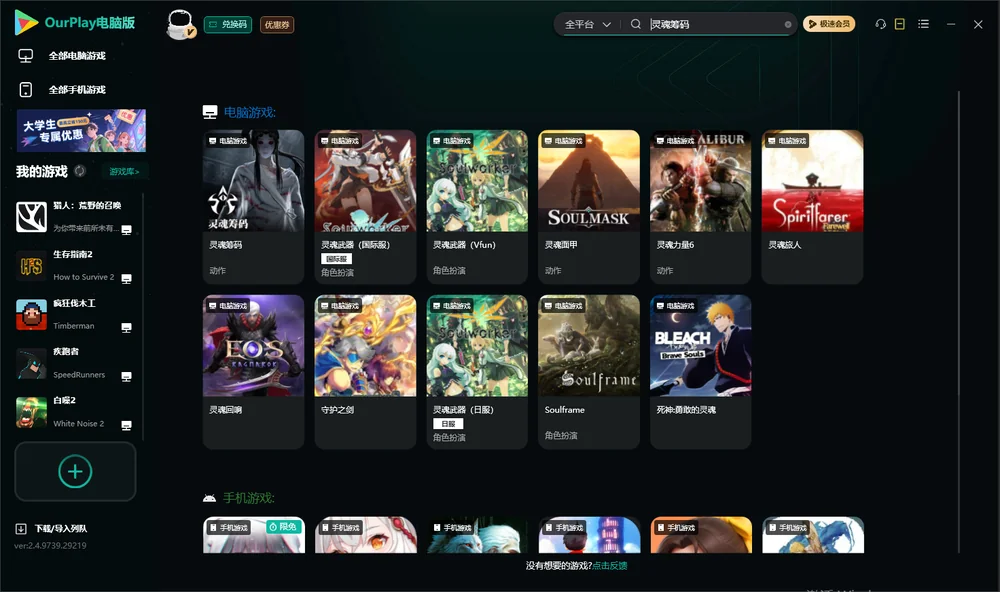Image resolution: width=1000 pixels, height=592 pixels.
Task: Open 死神:勇敢的灵魂 Bleach card
Action: click(x=700, y=372)
